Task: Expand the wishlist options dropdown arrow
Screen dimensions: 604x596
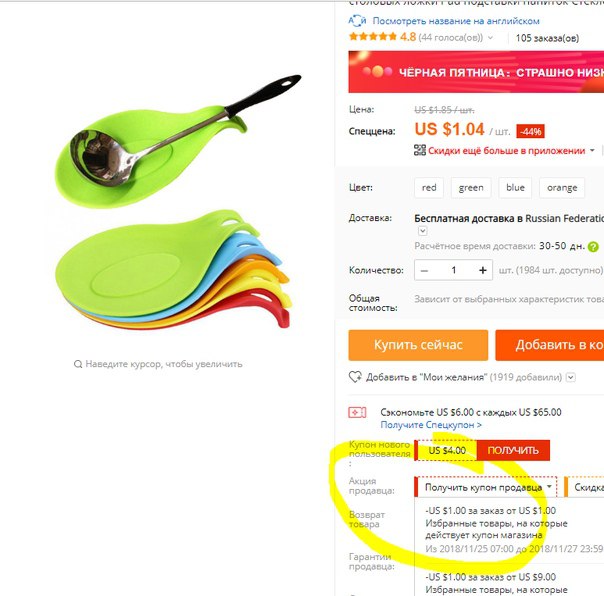Action: pos(571,377)
